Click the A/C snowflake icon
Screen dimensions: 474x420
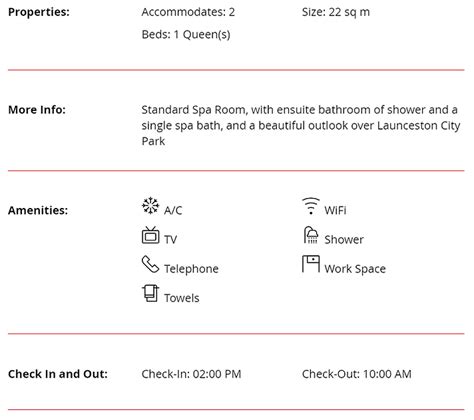pos(150,206)
